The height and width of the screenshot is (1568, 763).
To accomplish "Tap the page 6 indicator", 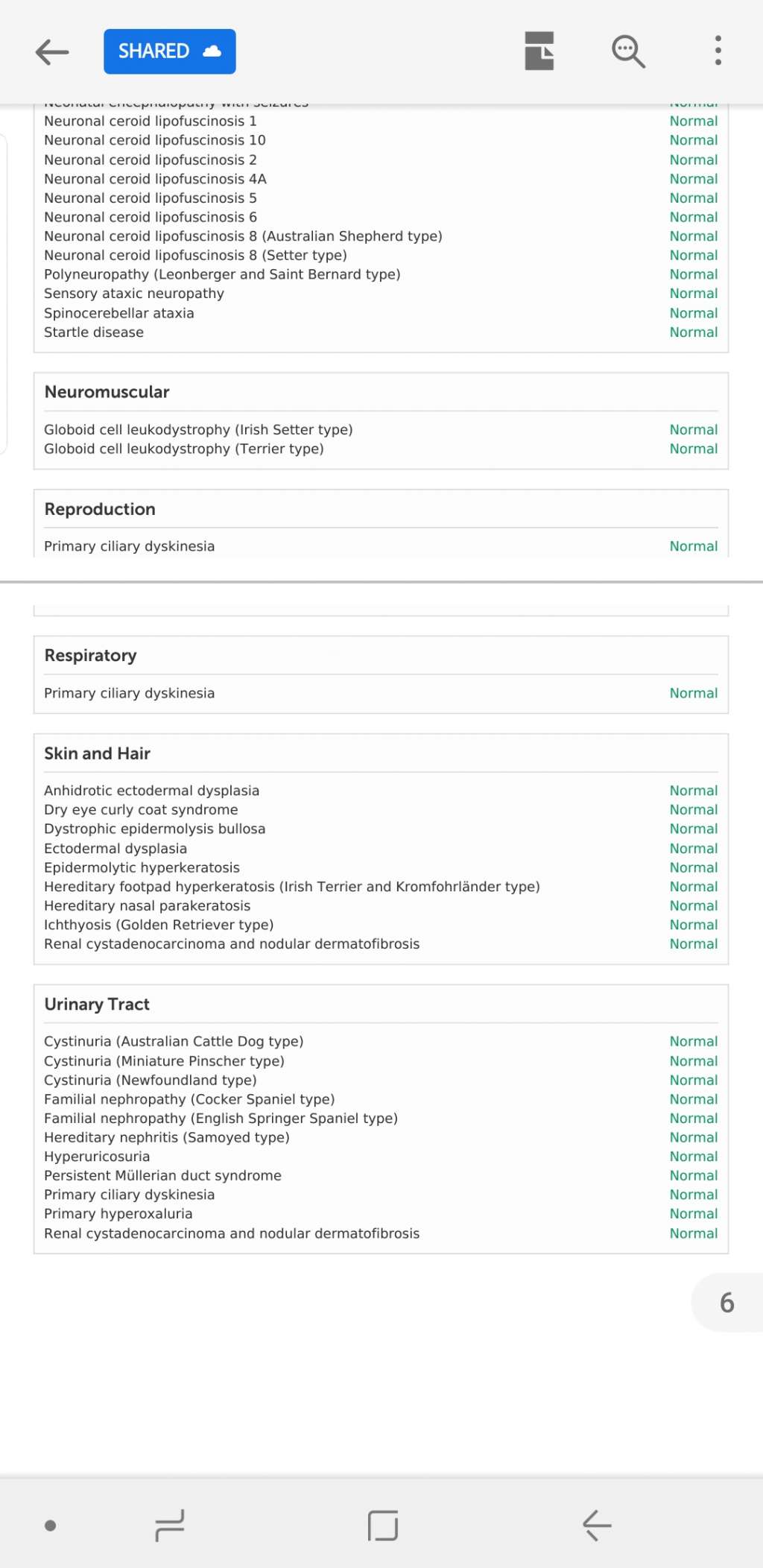I will point(726,1302).
